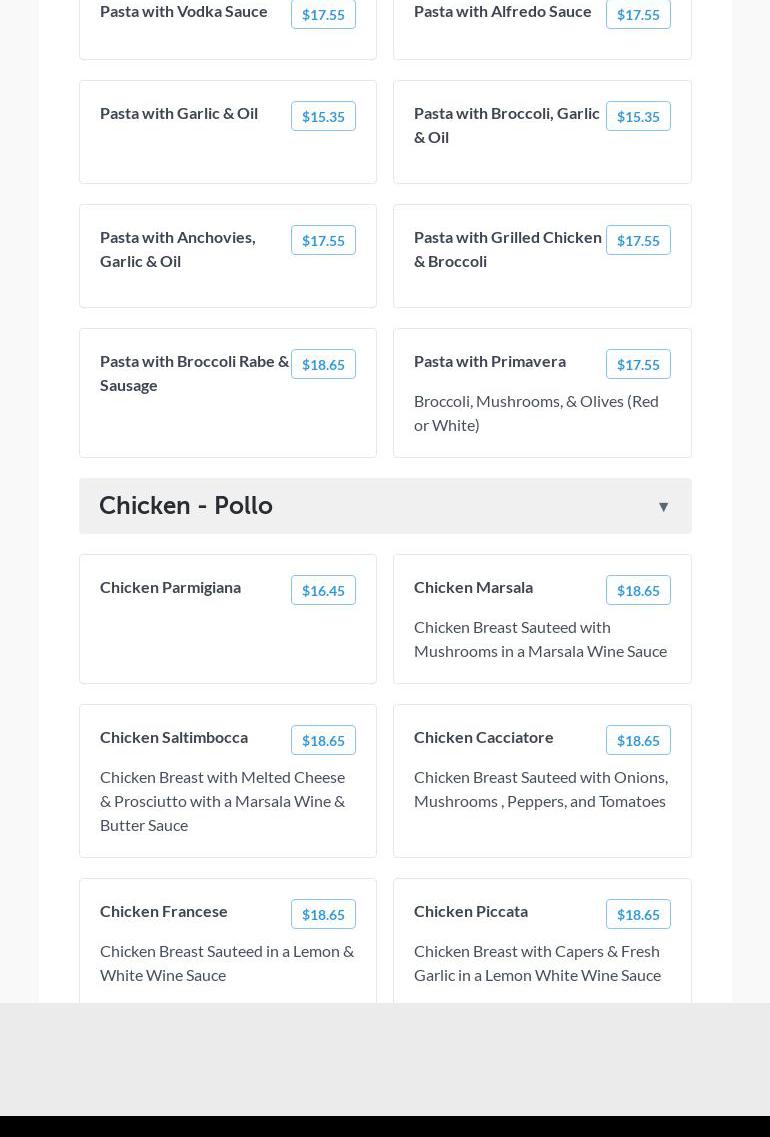The image size is (770, 1137).
Task: Click the Pasta with Primavera price button
Action: pos(637,365)
